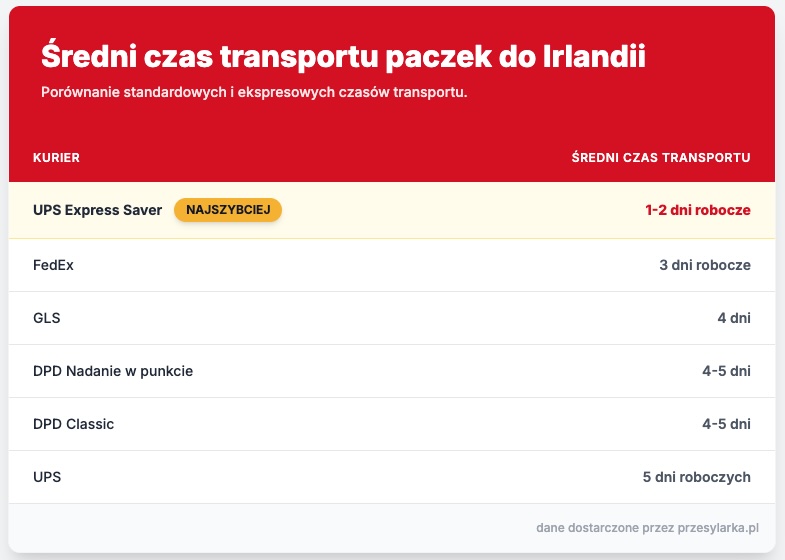Click the heading about paczek do Irlandii
The height and width of the screenshot is (560, 785).
pos(343,56)
